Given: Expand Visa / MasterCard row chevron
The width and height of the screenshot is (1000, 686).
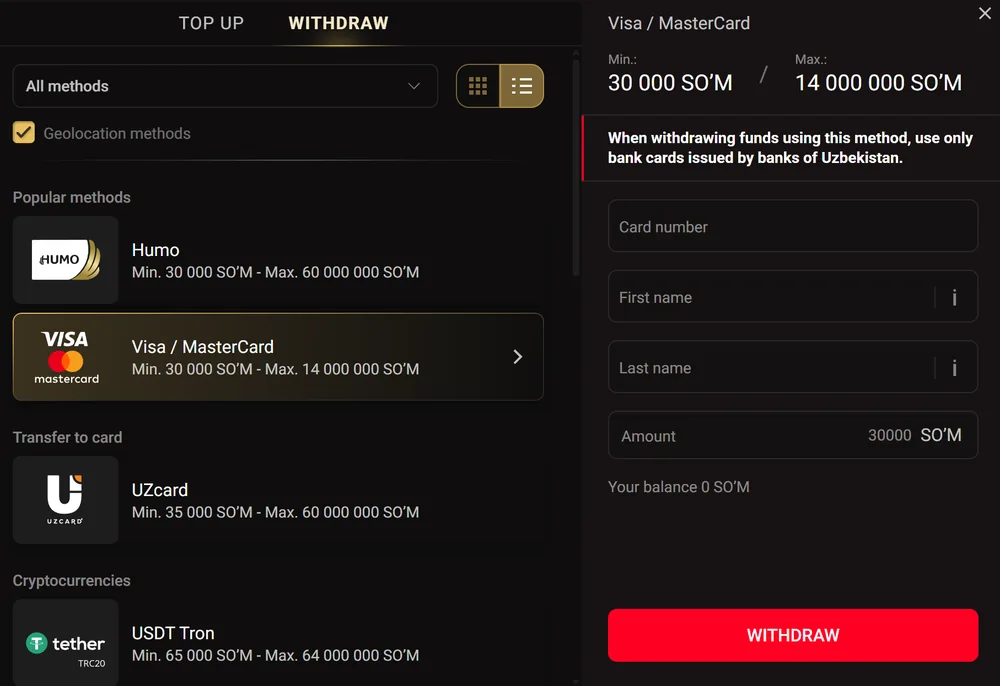Looking at the screenshot, I should click(518, 357).
